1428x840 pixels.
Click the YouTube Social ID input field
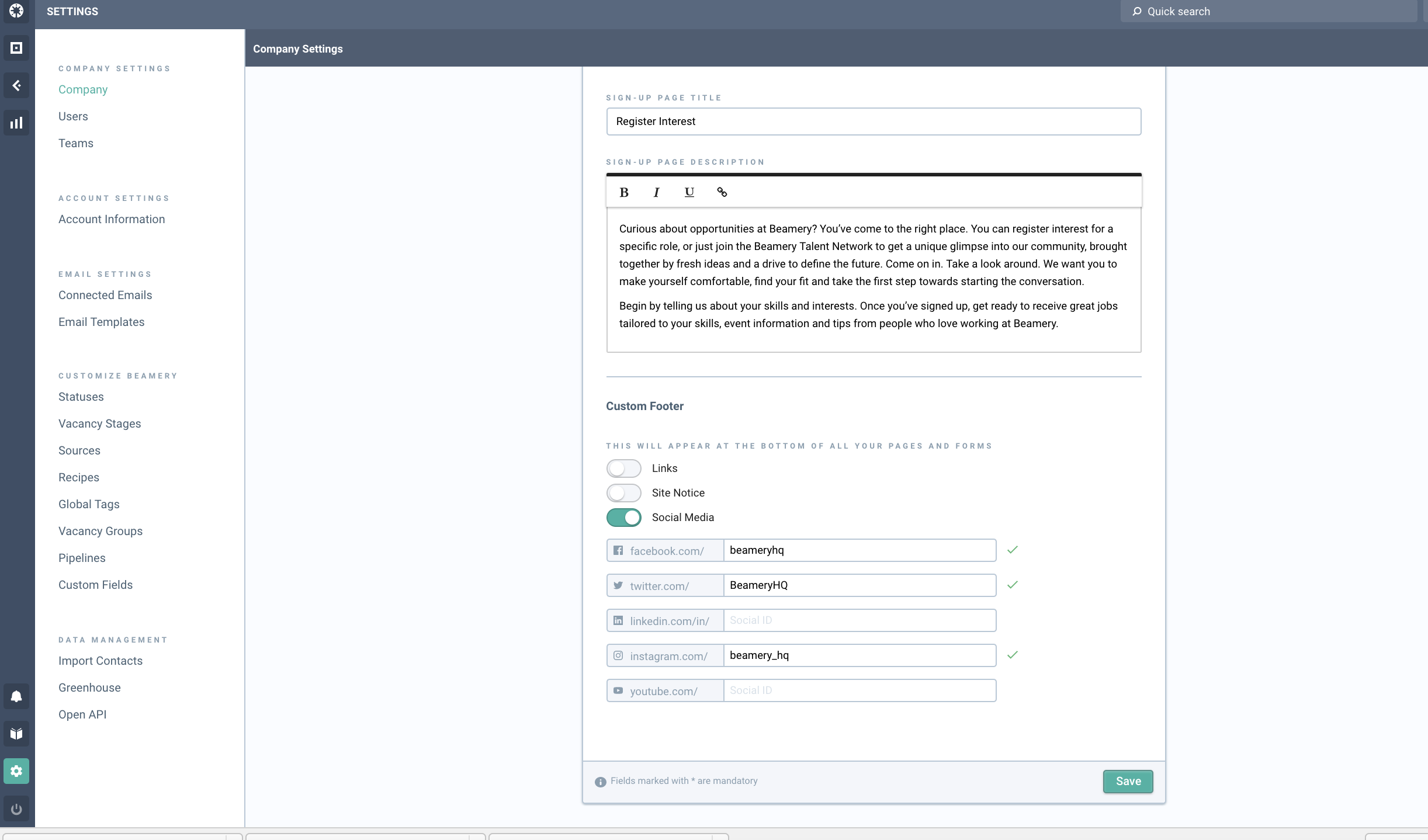coord(859,690)
